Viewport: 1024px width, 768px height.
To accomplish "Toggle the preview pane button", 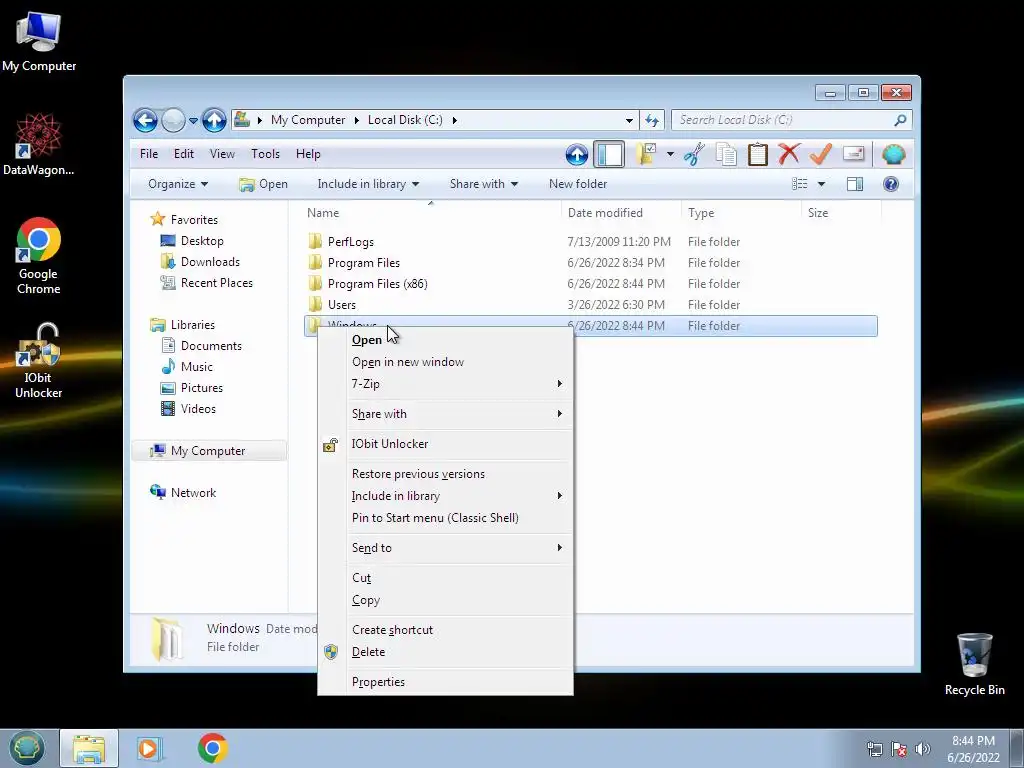I will tap(855, 184).
